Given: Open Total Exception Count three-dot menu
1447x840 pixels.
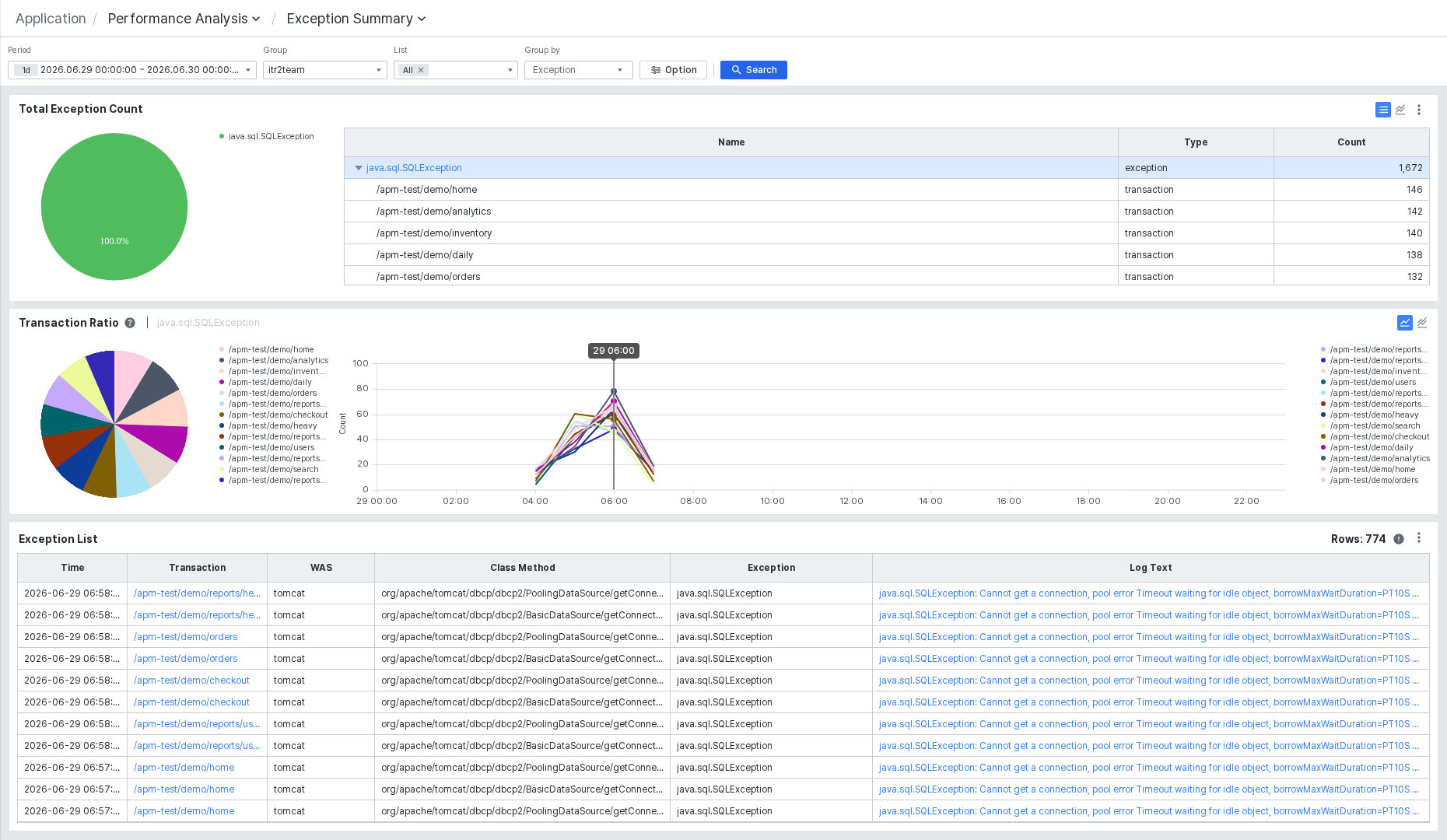Looking at the screenshot, I should [1419, 110].
